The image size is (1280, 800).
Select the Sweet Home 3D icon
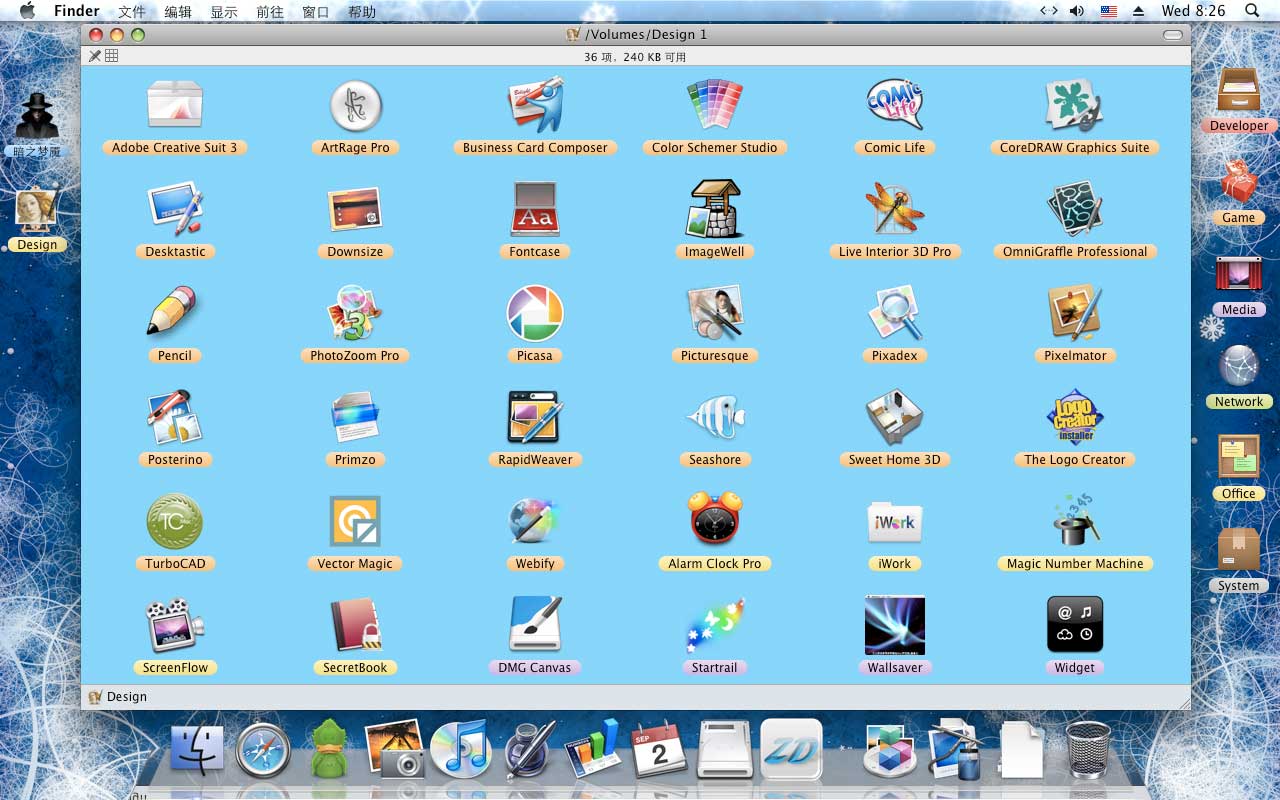(895, 417)
